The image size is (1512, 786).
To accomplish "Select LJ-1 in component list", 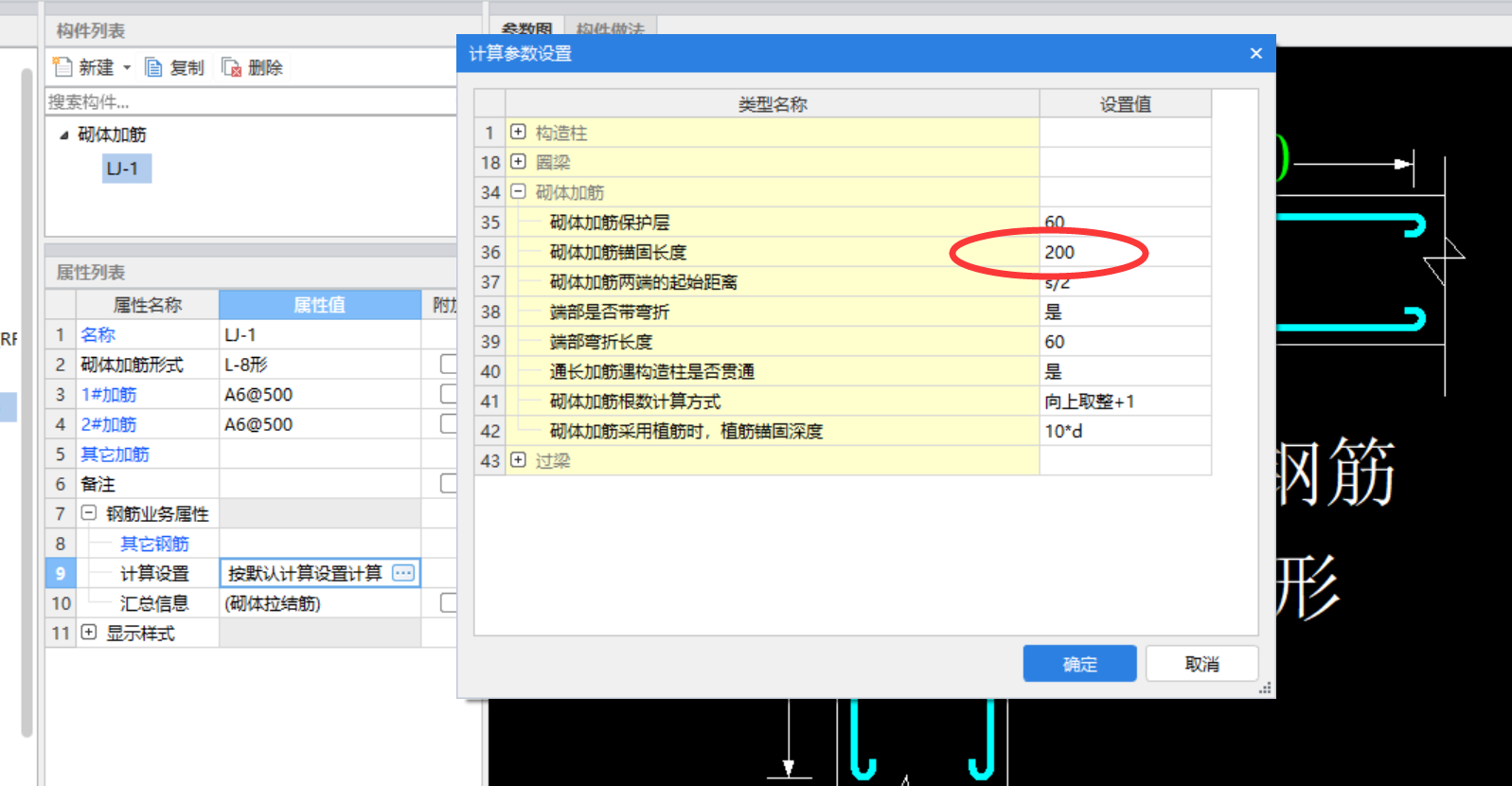I will (126, 169).
